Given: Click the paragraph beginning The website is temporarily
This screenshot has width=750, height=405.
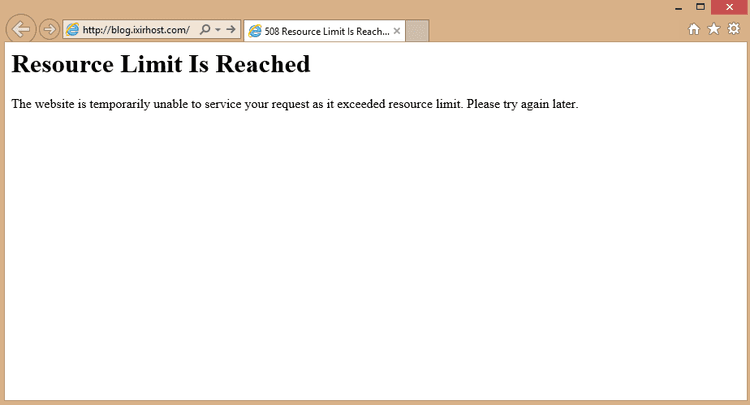Looking at the screenshot, I should [x=295, y=104].
